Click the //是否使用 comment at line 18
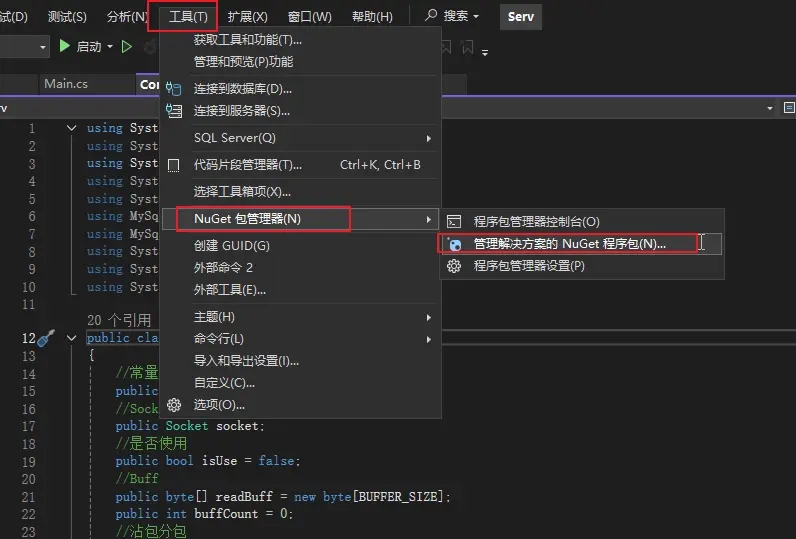Image resolution: width=796 pixels, height=539 pixels. 151,444
